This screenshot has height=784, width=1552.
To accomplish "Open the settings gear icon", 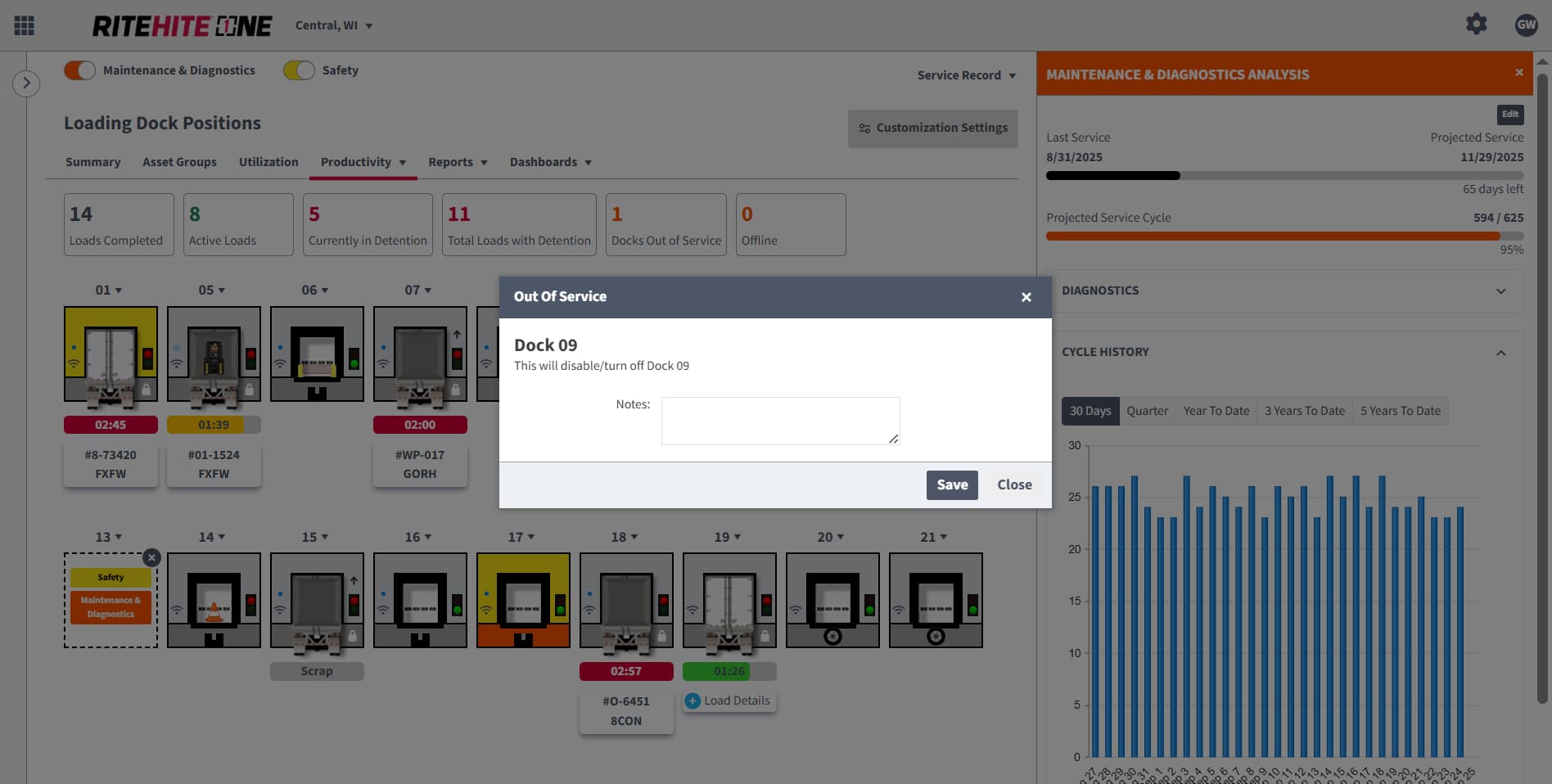I will 1476,24.
